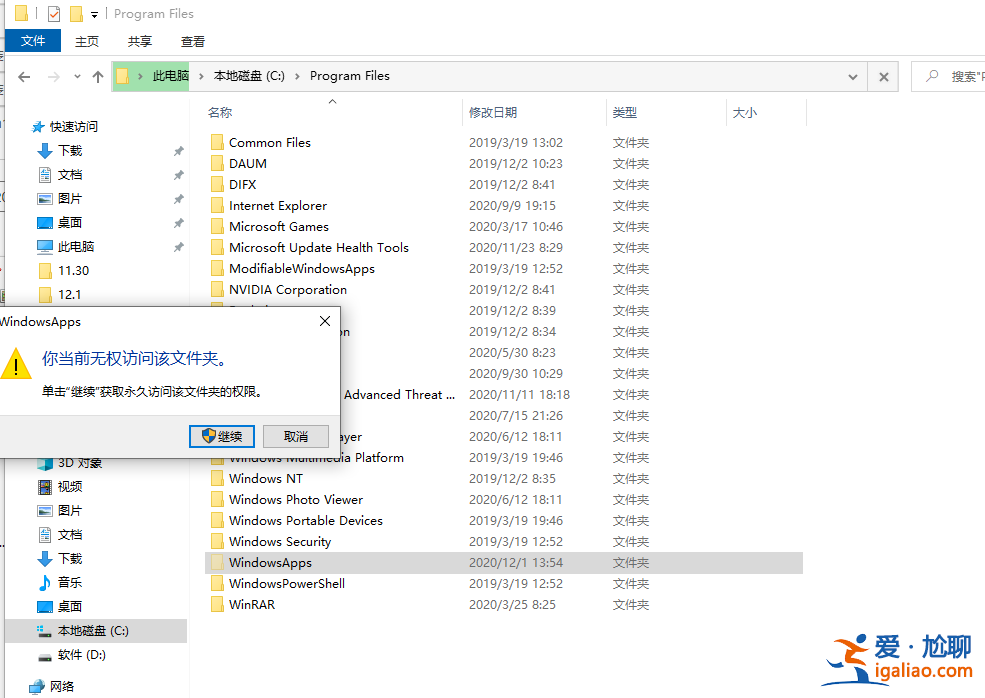This screenshot has width=985, height=698.
Task: Open the recent locations chevron beside back arrow
Action: 76,76
